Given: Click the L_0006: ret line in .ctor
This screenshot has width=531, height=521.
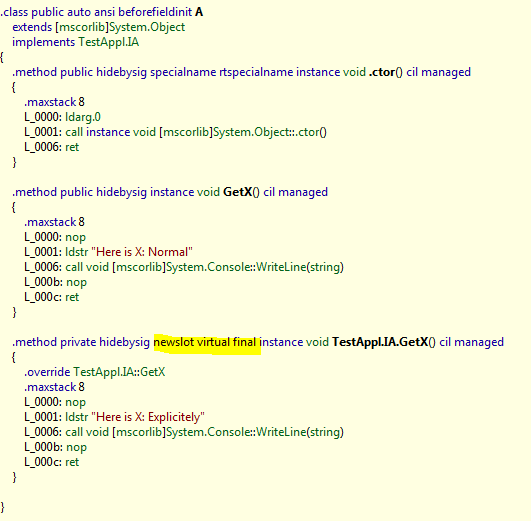Looking at the screenshot, I should click(x=51, y=147).
